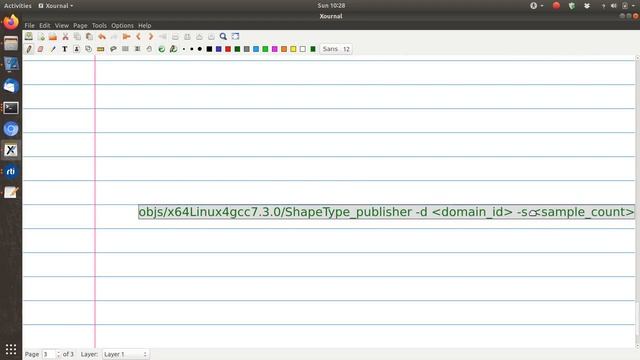This screenshot has height=360, width=640.
Task: Click the Page number field
Action: coord(49,354)
